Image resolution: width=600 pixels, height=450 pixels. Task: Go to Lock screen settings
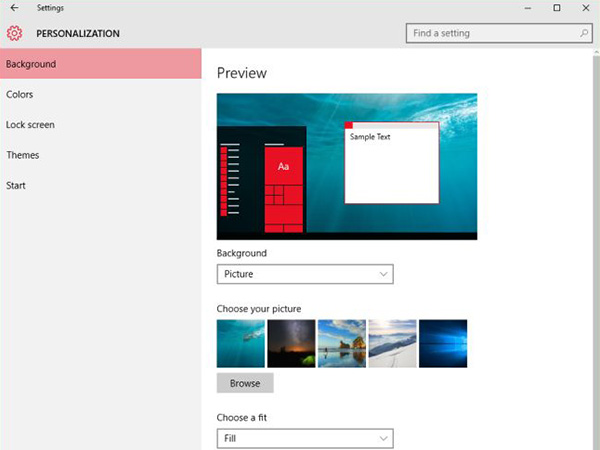pyautogui.click(x=30, y=125)
